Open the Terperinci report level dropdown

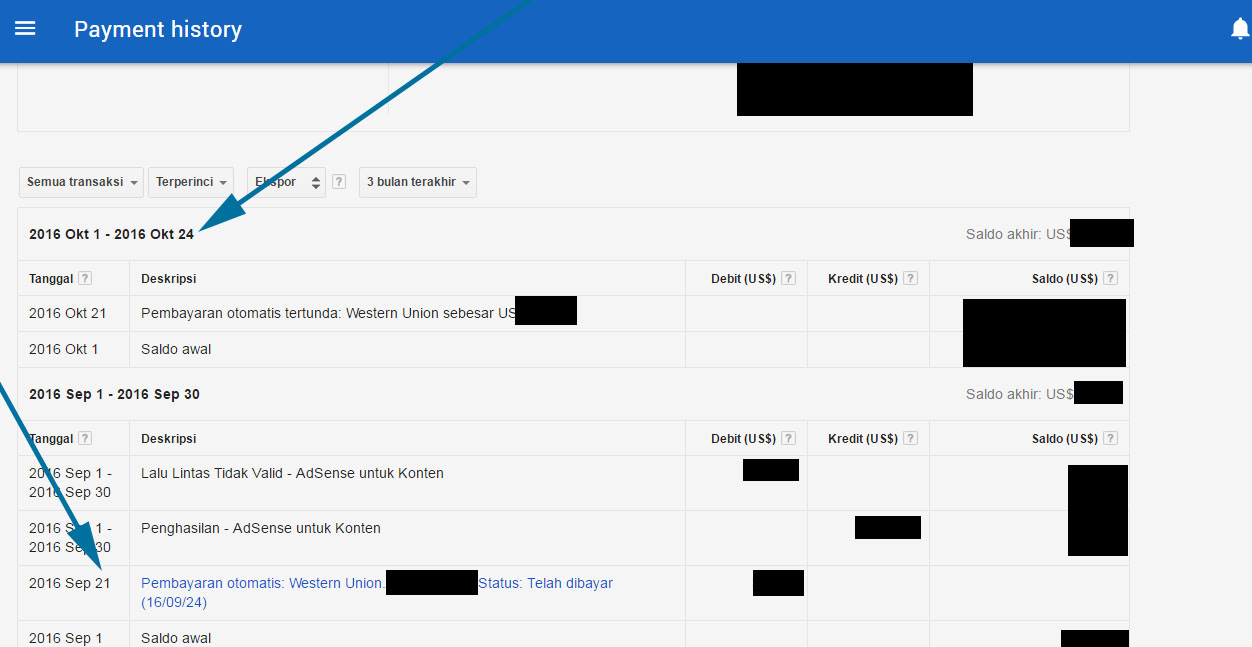point(191,182)
